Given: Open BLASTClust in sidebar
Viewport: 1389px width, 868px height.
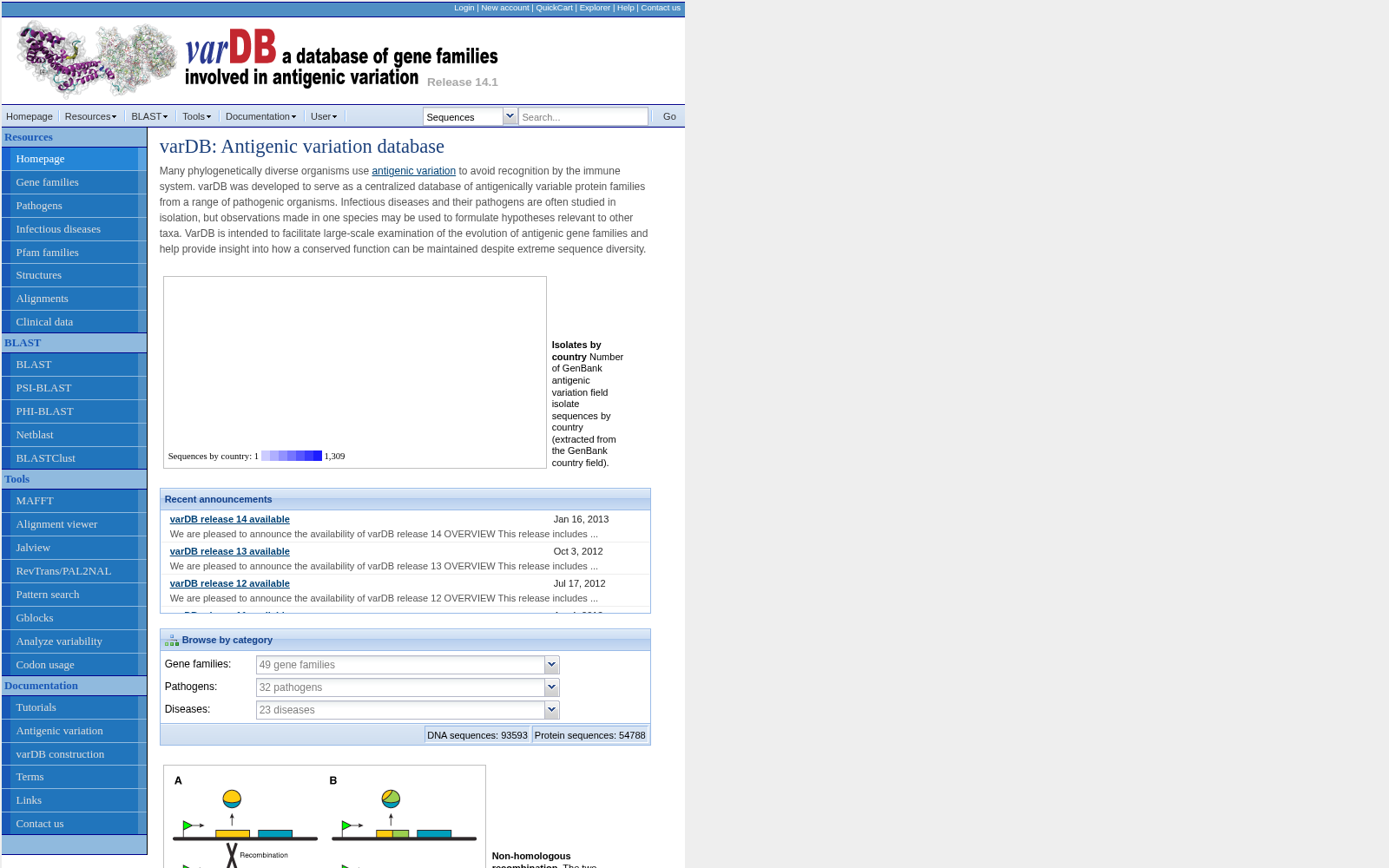Looking at the screenshot, I should tap(74, 458).
